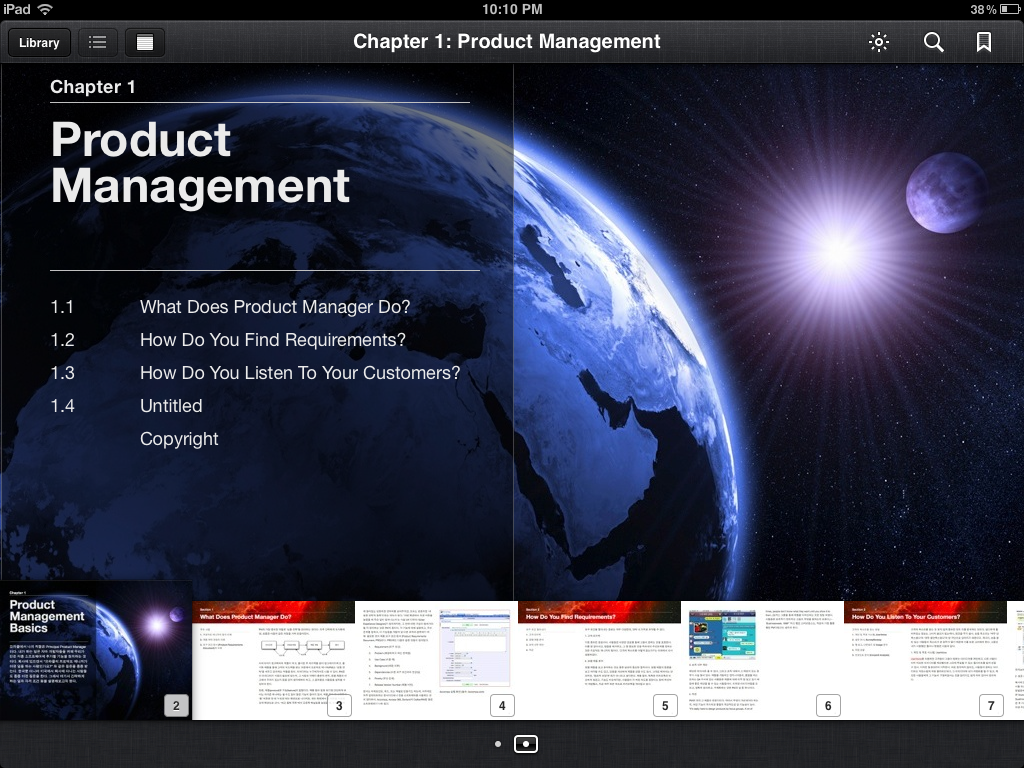Select page 4 thumbnail
This screenshot has width=1024, height=768.
tap(436, 660)
